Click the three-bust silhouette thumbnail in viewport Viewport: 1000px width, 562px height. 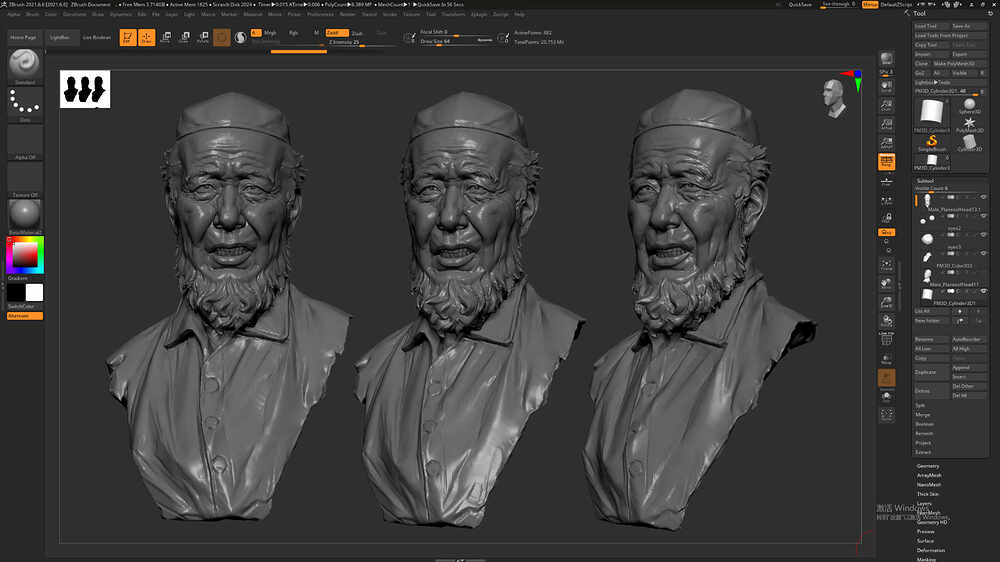(85, 89)
